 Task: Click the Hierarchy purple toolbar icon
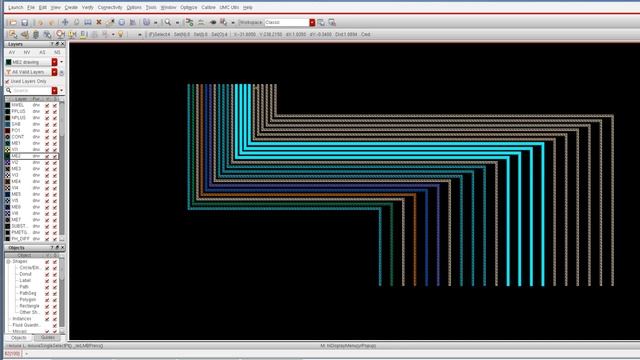click(146, 22)
